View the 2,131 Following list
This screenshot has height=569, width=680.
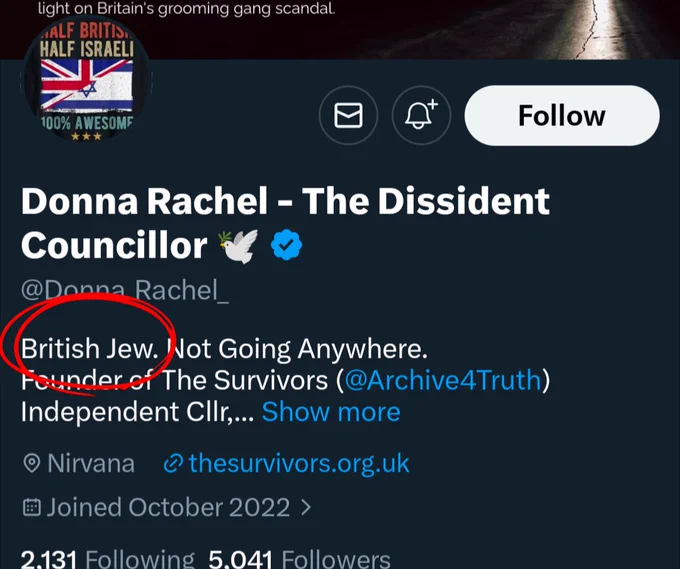point(108,559)
